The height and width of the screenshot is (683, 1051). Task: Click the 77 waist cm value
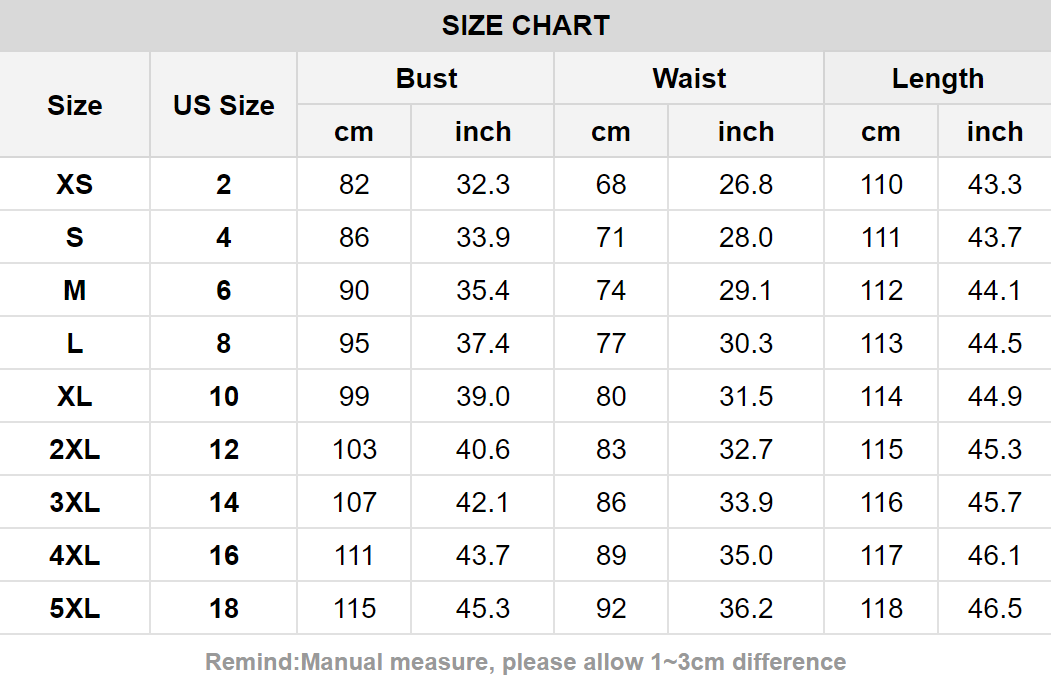(x=611, y=344)
